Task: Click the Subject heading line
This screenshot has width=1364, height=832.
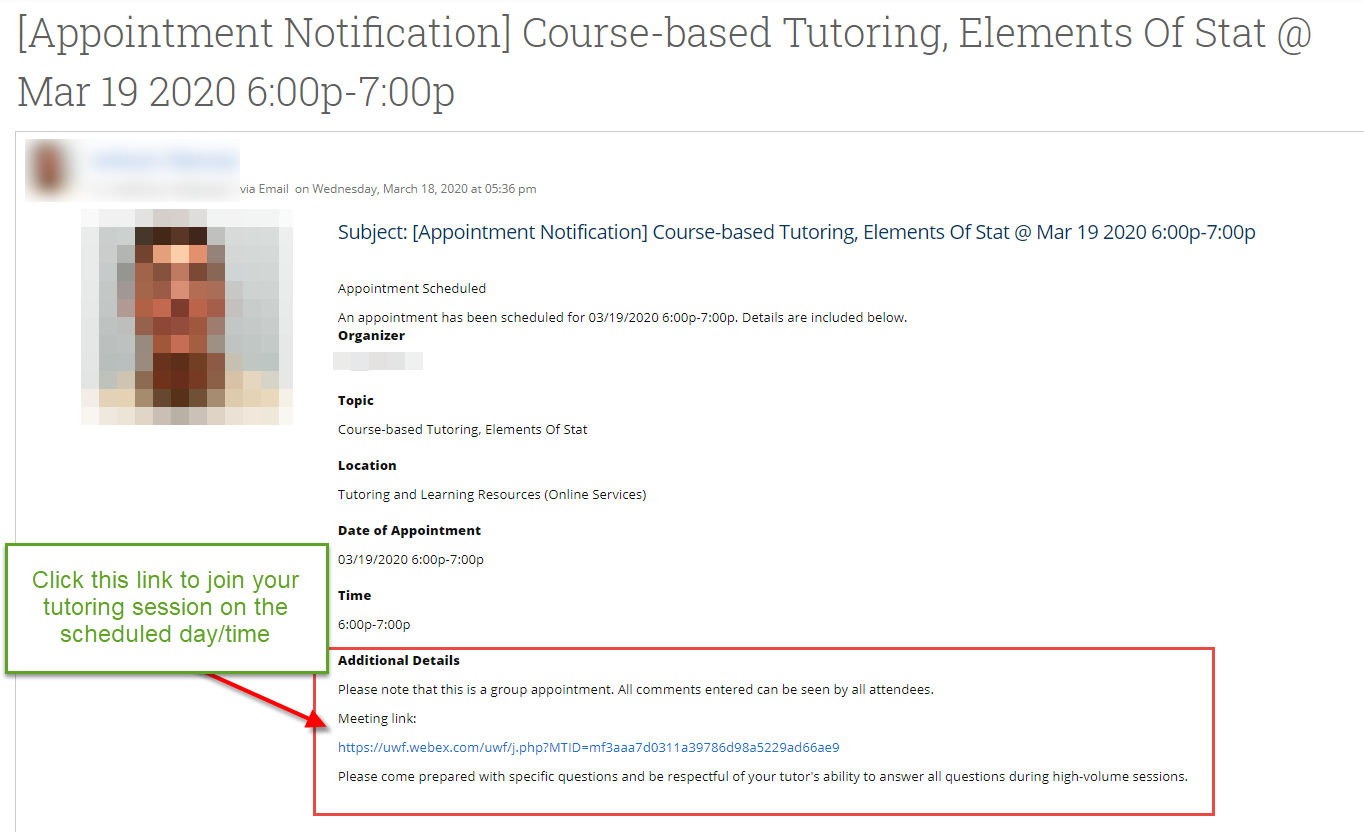Action: pos(796,233)
